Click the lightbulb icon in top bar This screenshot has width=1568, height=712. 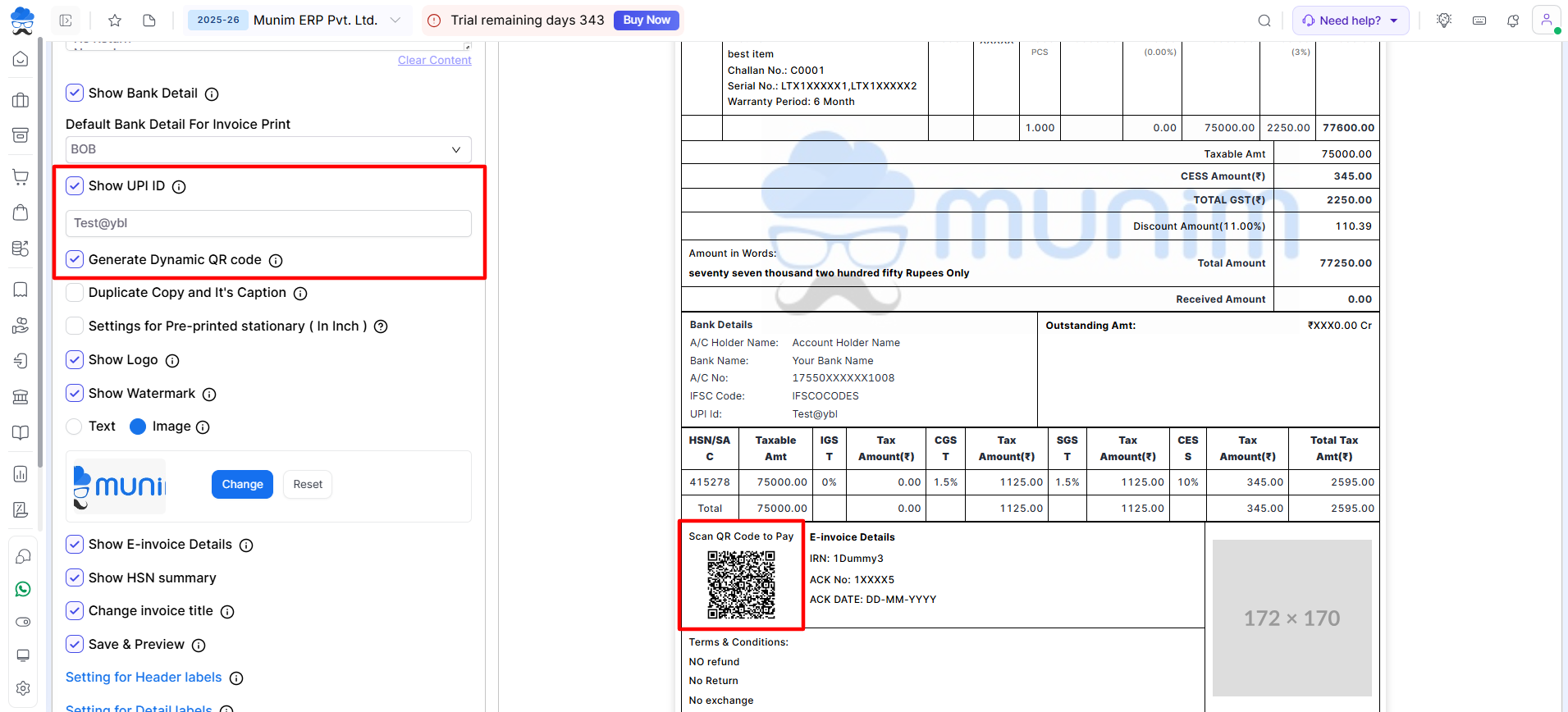[x=1444, y=21]
